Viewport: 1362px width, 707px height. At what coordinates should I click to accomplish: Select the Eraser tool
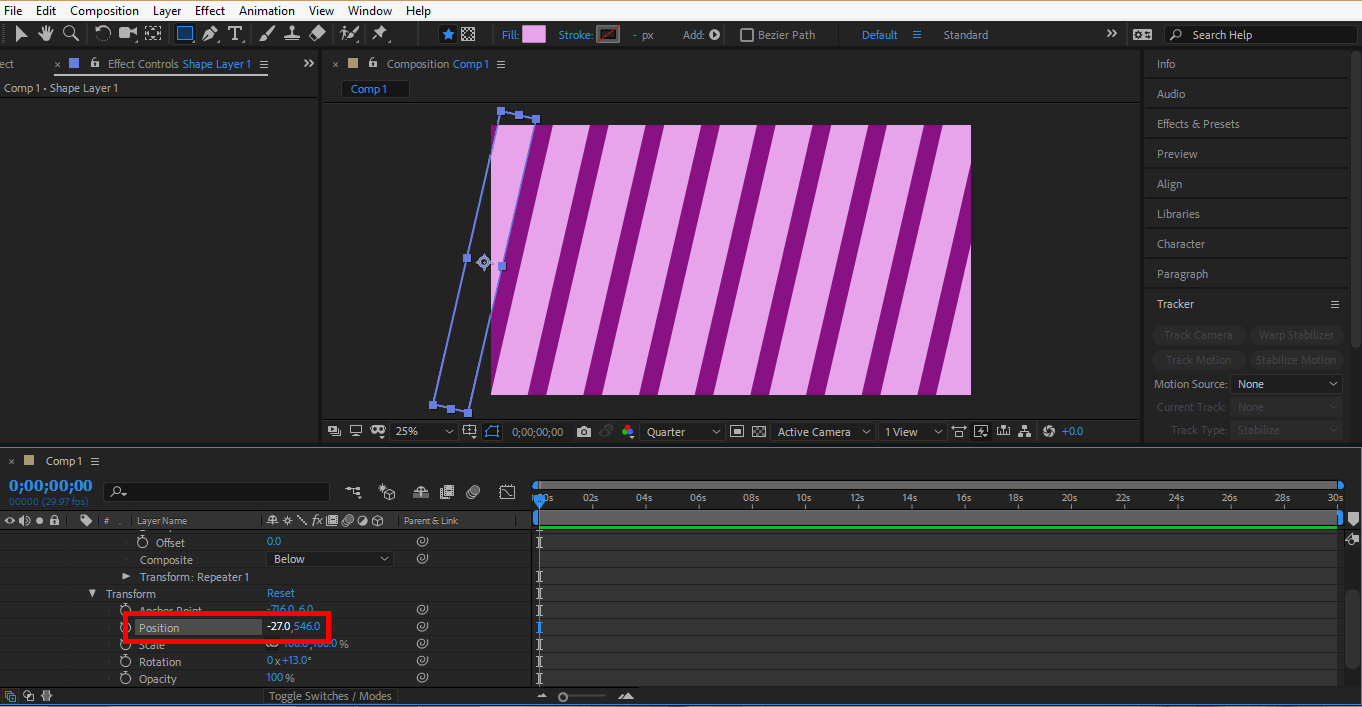click(x=317, y=34)
